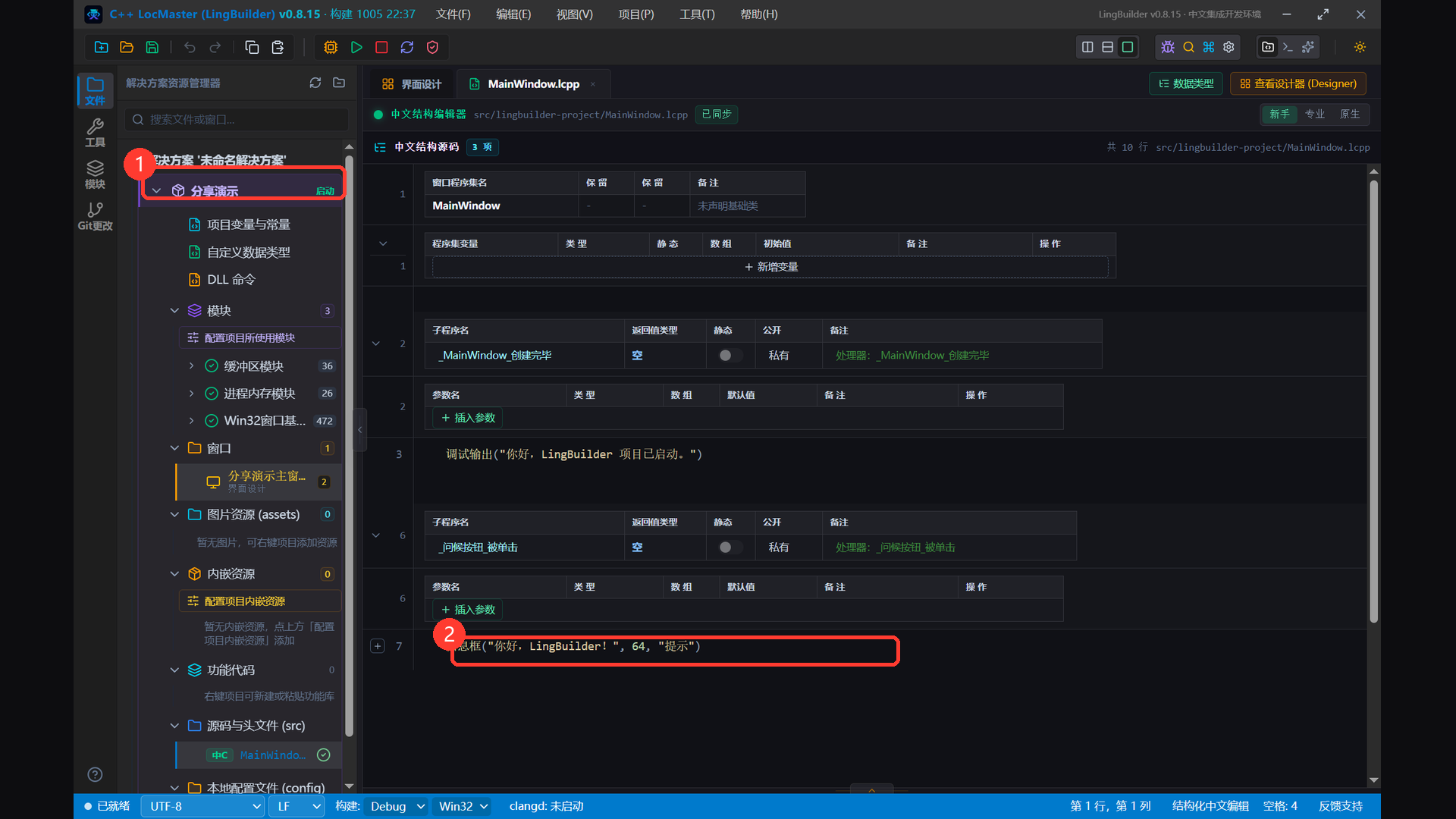The width and height of the screenshot is (1456, 819).
Task: Click the red shield check icon
Action: point(432,47)
